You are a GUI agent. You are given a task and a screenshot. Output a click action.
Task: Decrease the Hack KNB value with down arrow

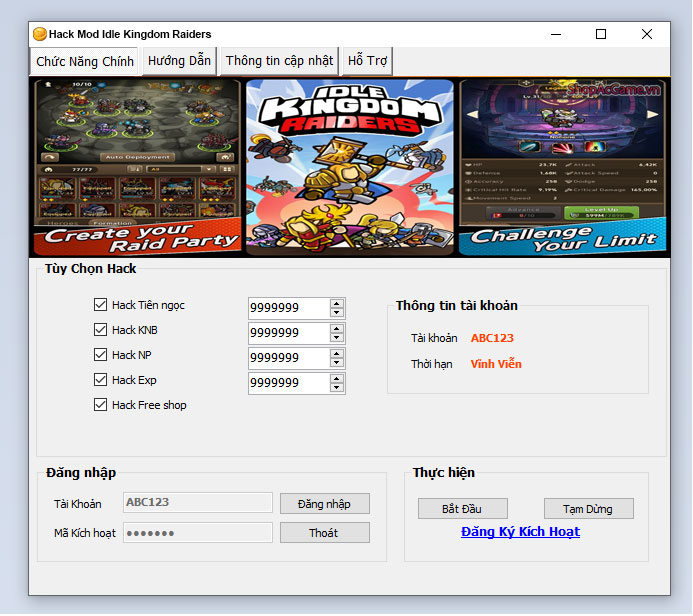point(337,338)
